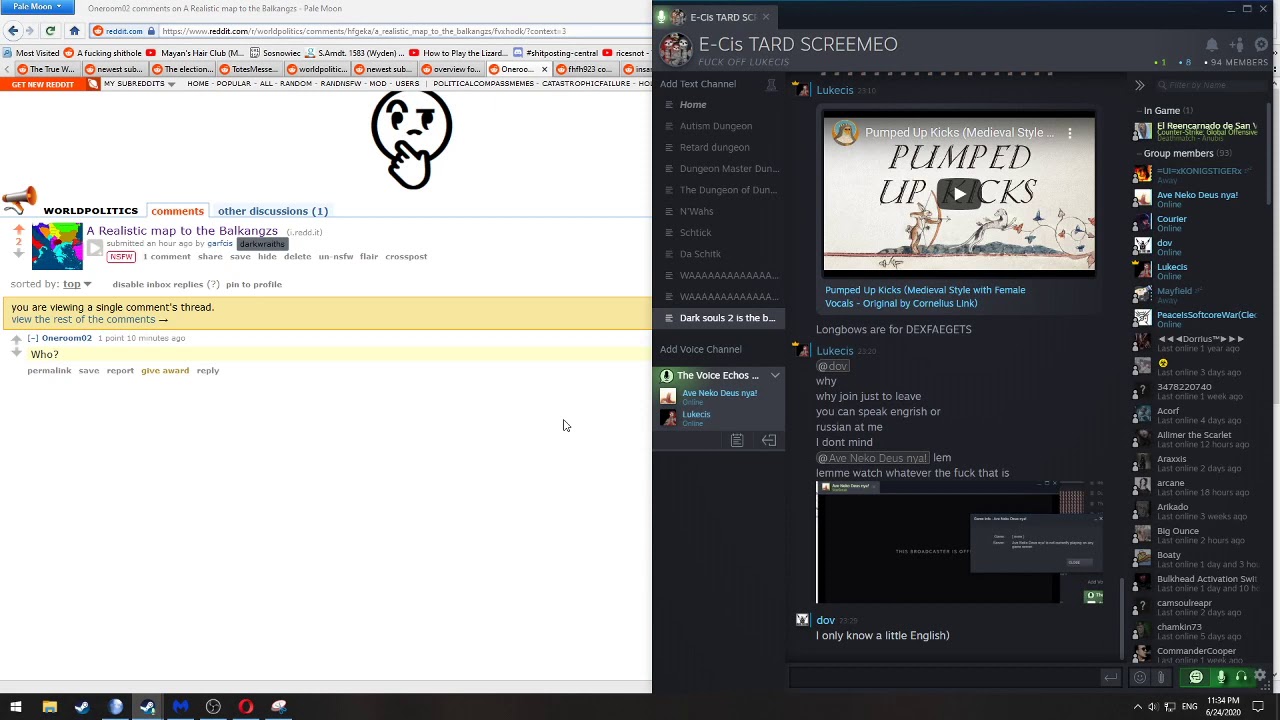Open voice channel text chat icon
Viewport: 1280px width, 720px height.
tap(737, 441)
